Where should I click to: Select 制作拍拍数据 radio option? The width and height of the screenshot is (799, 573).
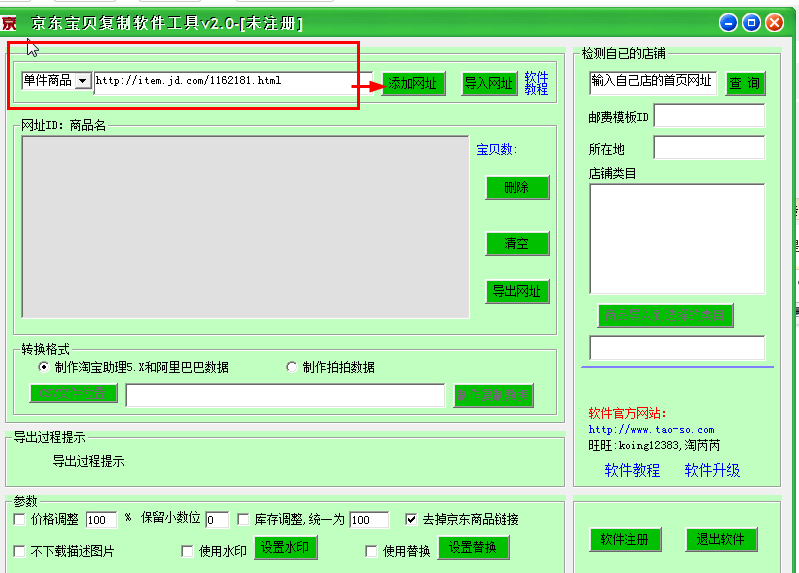click(x=291, y=367)
